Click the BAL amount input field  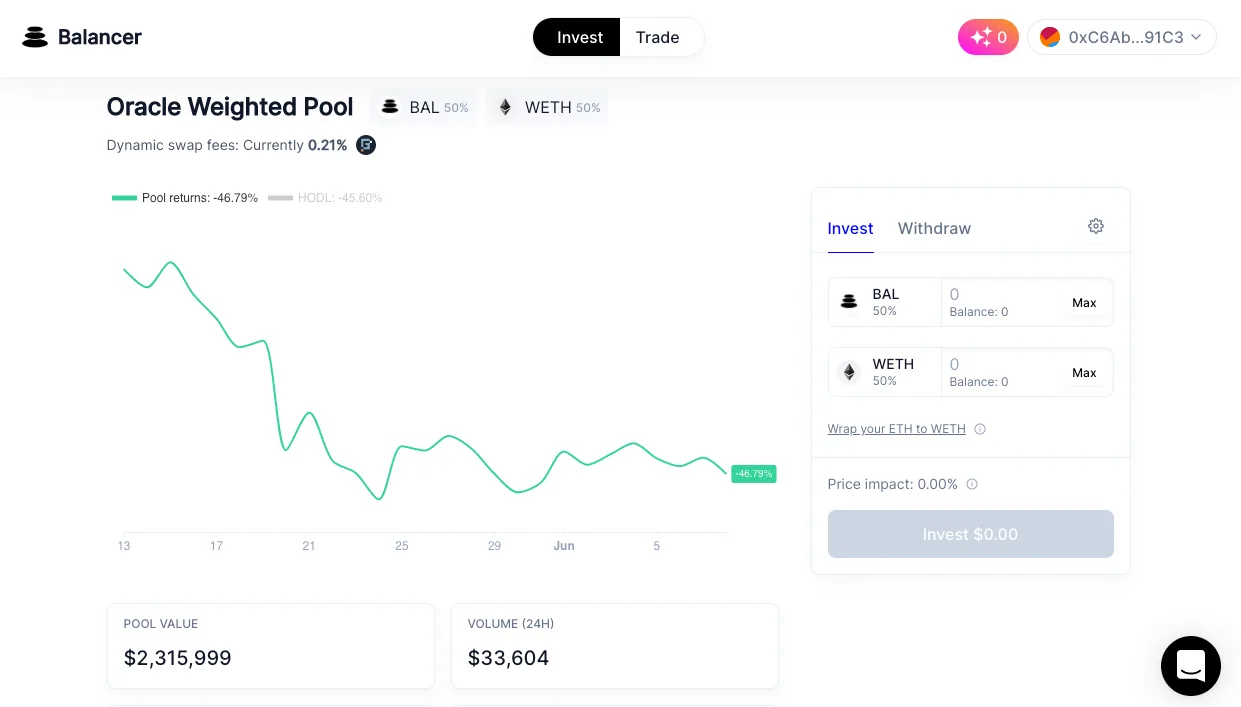pos(1000,294)
